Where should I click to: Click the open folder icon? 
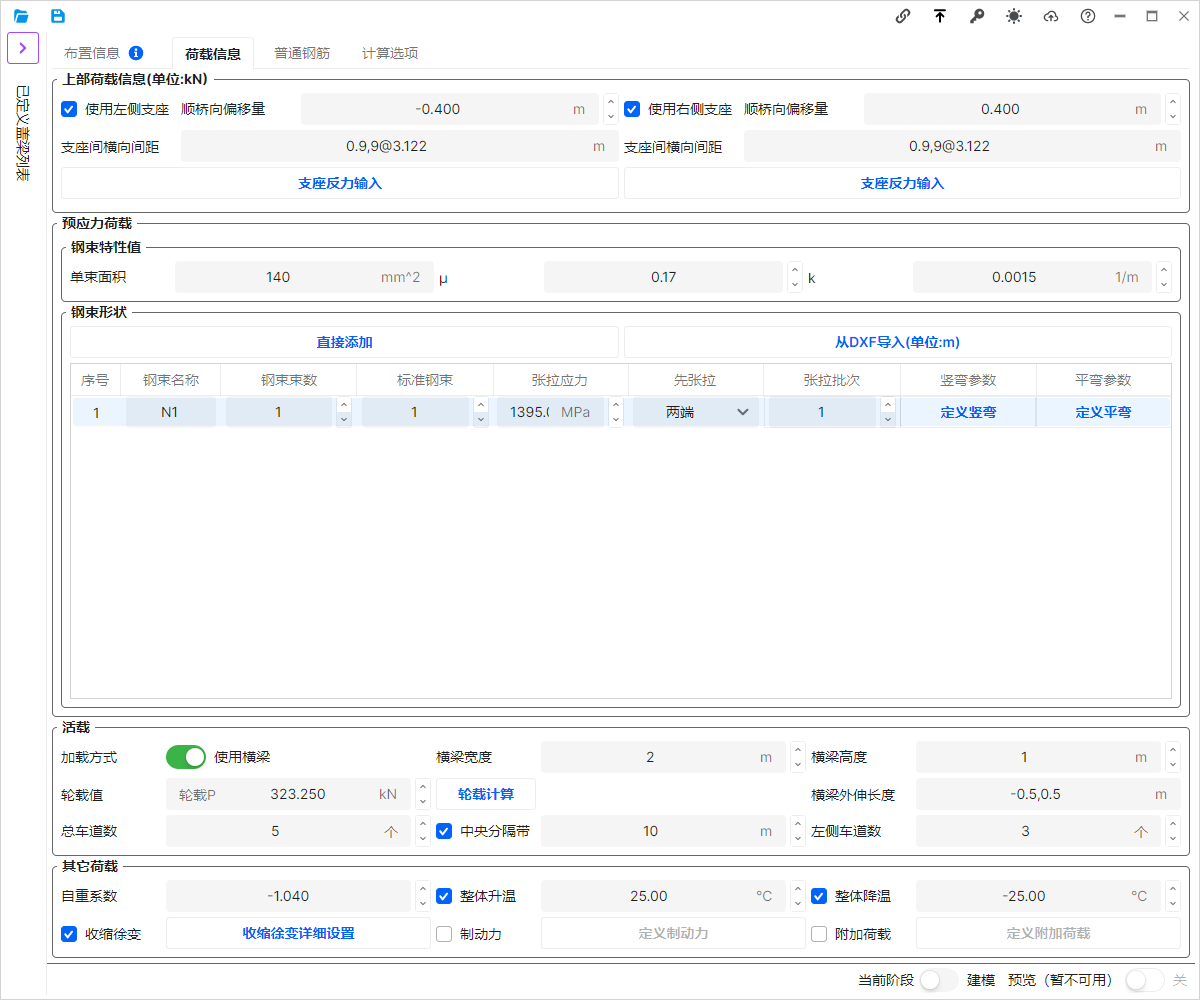(21, 16)
